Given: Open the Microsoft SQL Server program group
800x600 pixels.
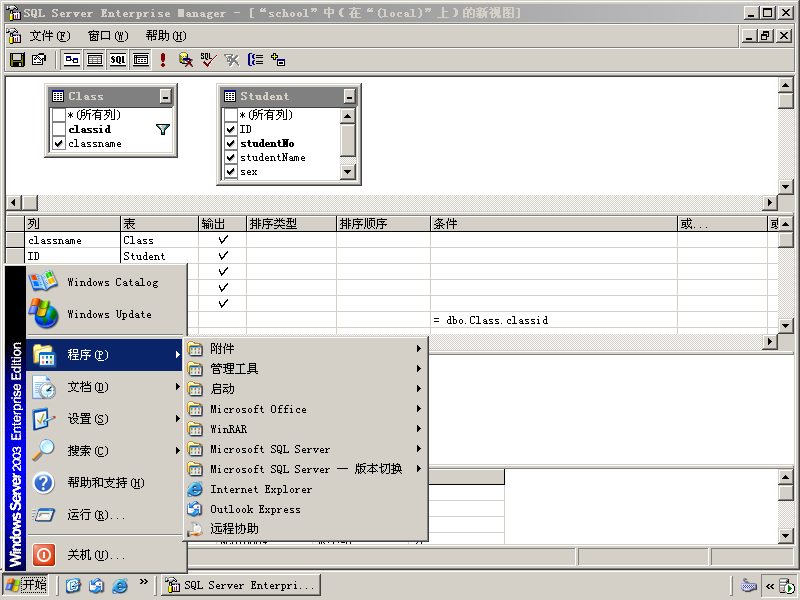Looking at the screenshot, I should (x=305, y=449).
